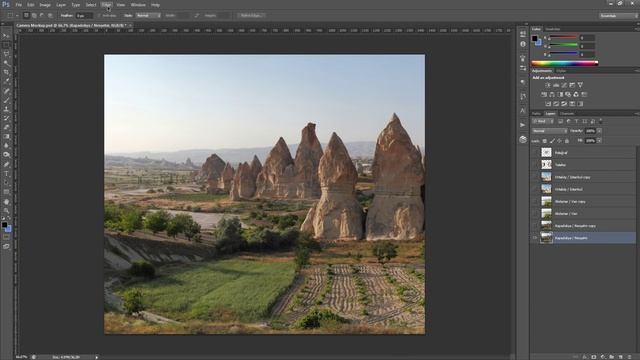Select the Move tool
This screenshot has width=640, height=360.
[6, 36]
